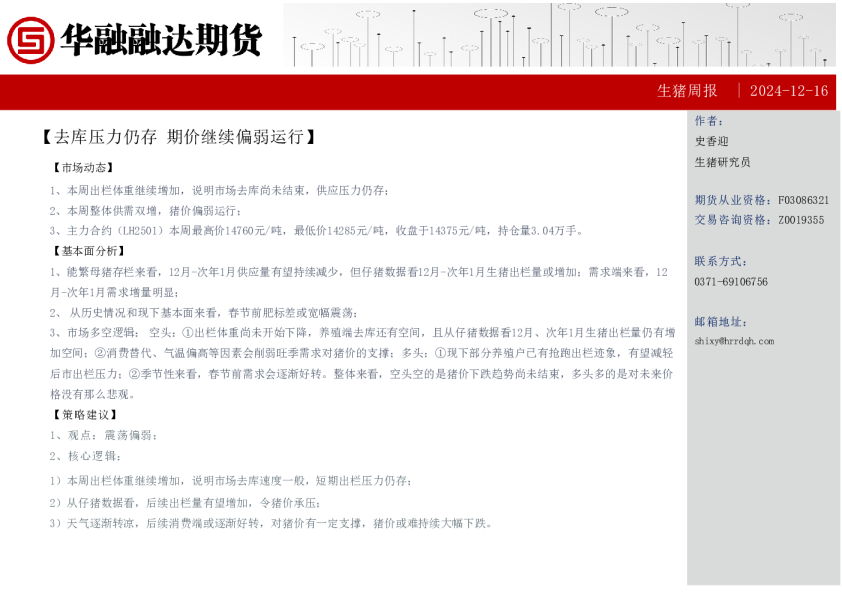This screenshot has width=842, height=595.
Task: Click the 华融融达期货 company name text
Action: (160, 40)
